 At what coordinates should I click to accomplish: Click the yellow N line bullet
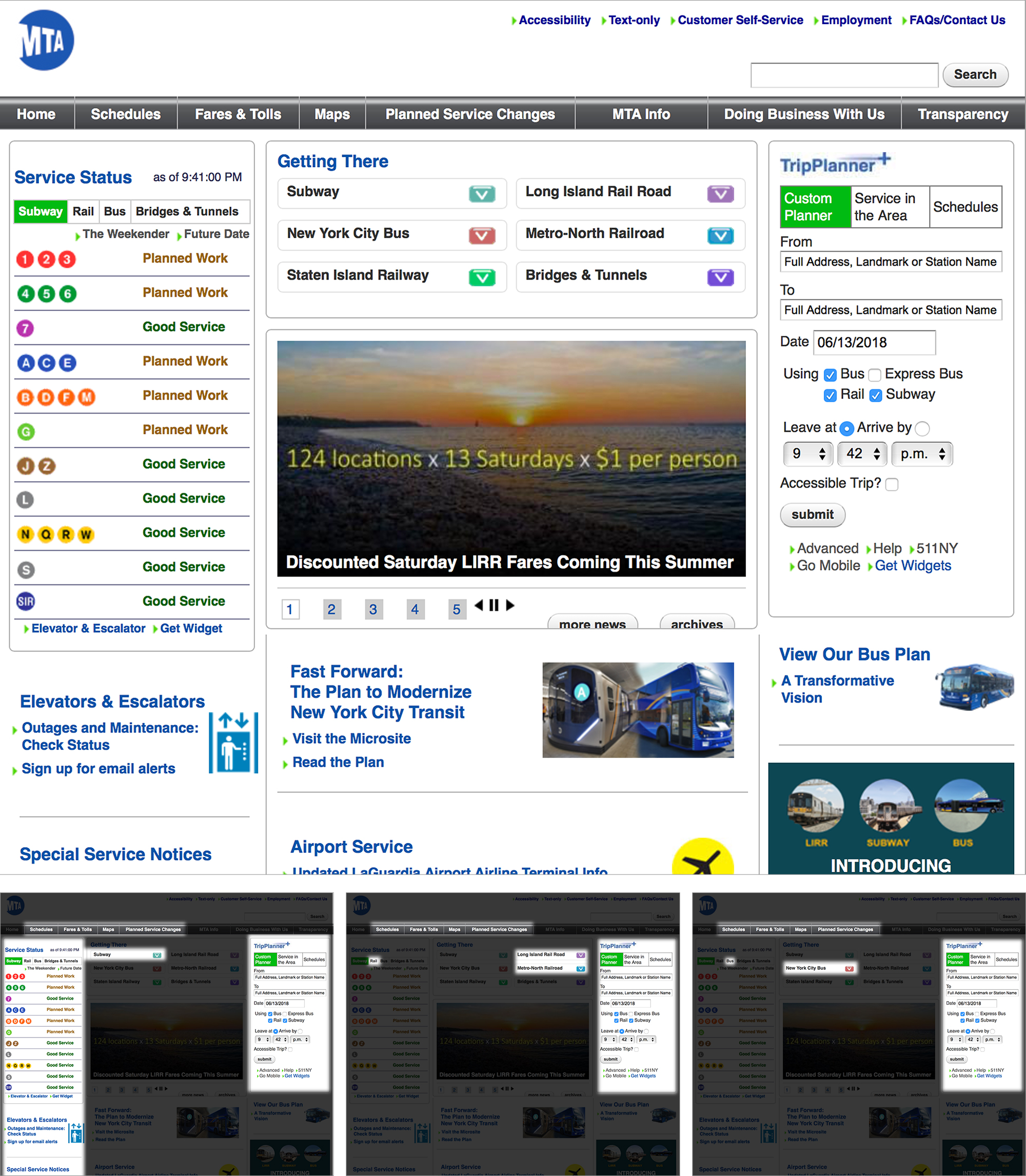click(x=25, y=534)
